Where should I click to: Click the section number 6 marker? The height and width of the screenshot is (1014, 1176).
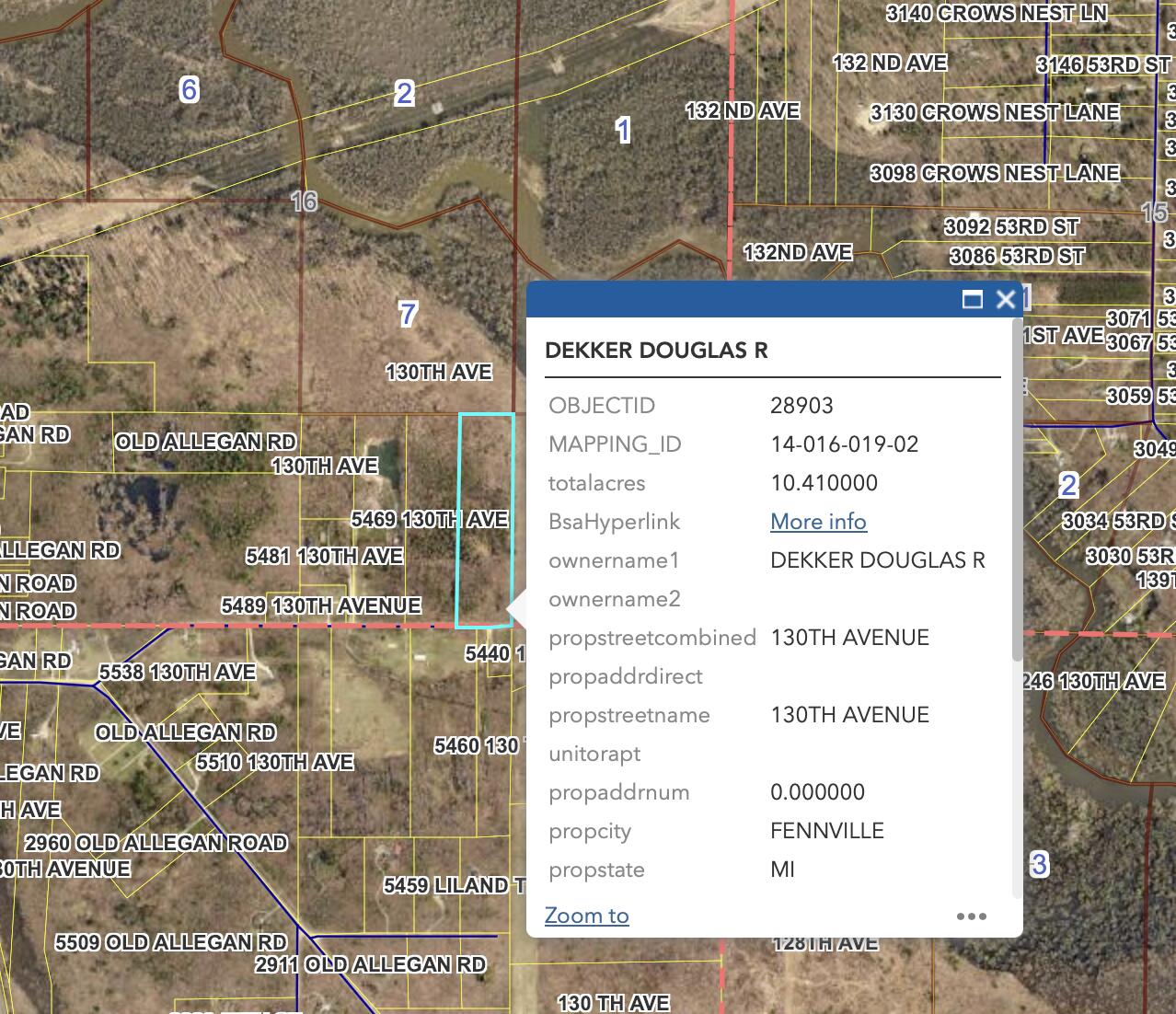click(189, 89)
